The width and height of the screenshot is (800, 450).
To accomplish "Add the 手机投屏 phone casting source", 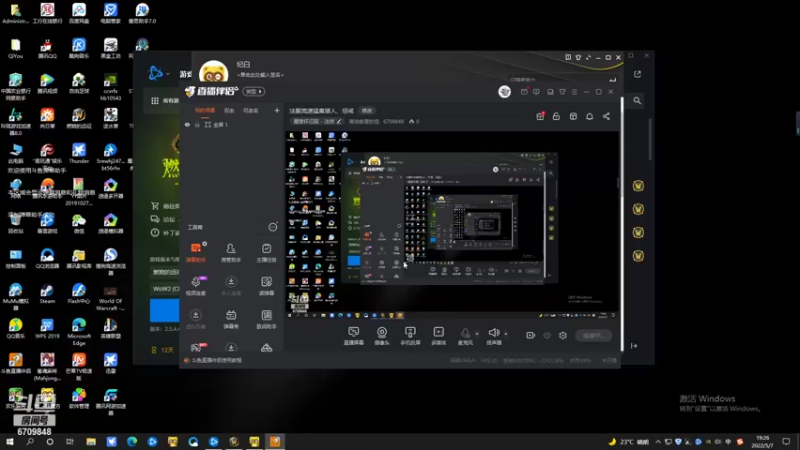I will [410, 336].
